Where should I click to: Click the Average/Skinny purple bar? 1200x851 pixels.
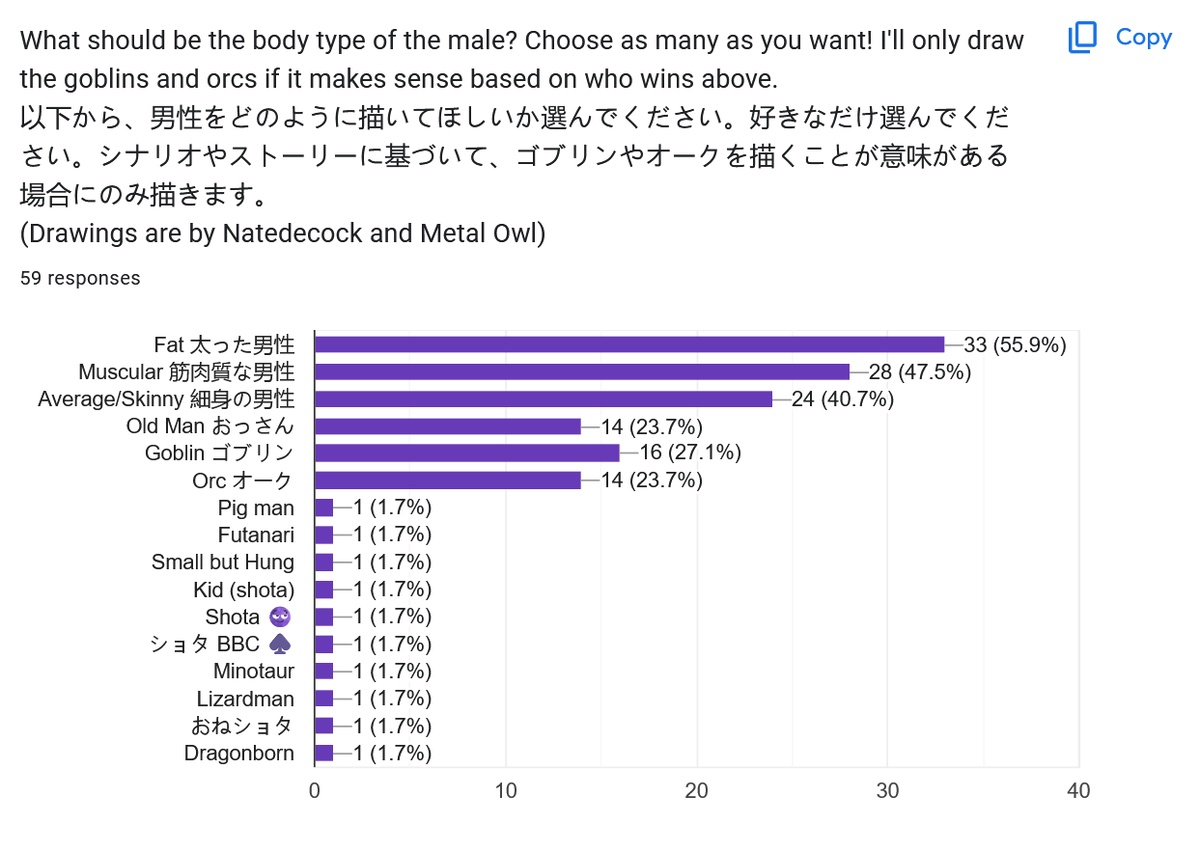(543, 399)
